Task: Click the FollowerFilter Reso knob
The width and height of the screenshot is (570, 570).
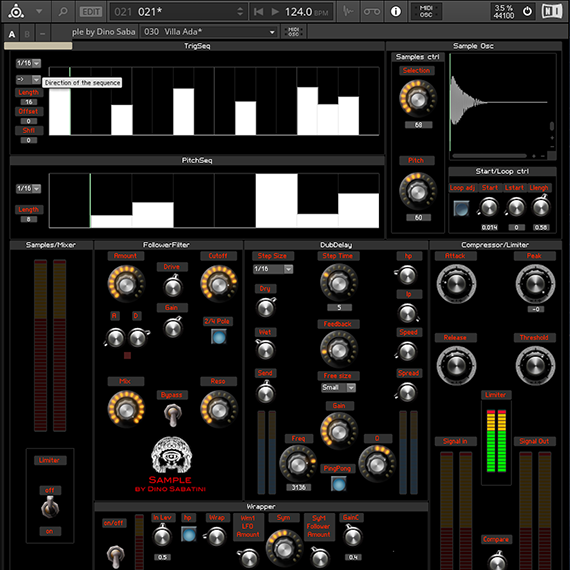Action: coord(218,409)
